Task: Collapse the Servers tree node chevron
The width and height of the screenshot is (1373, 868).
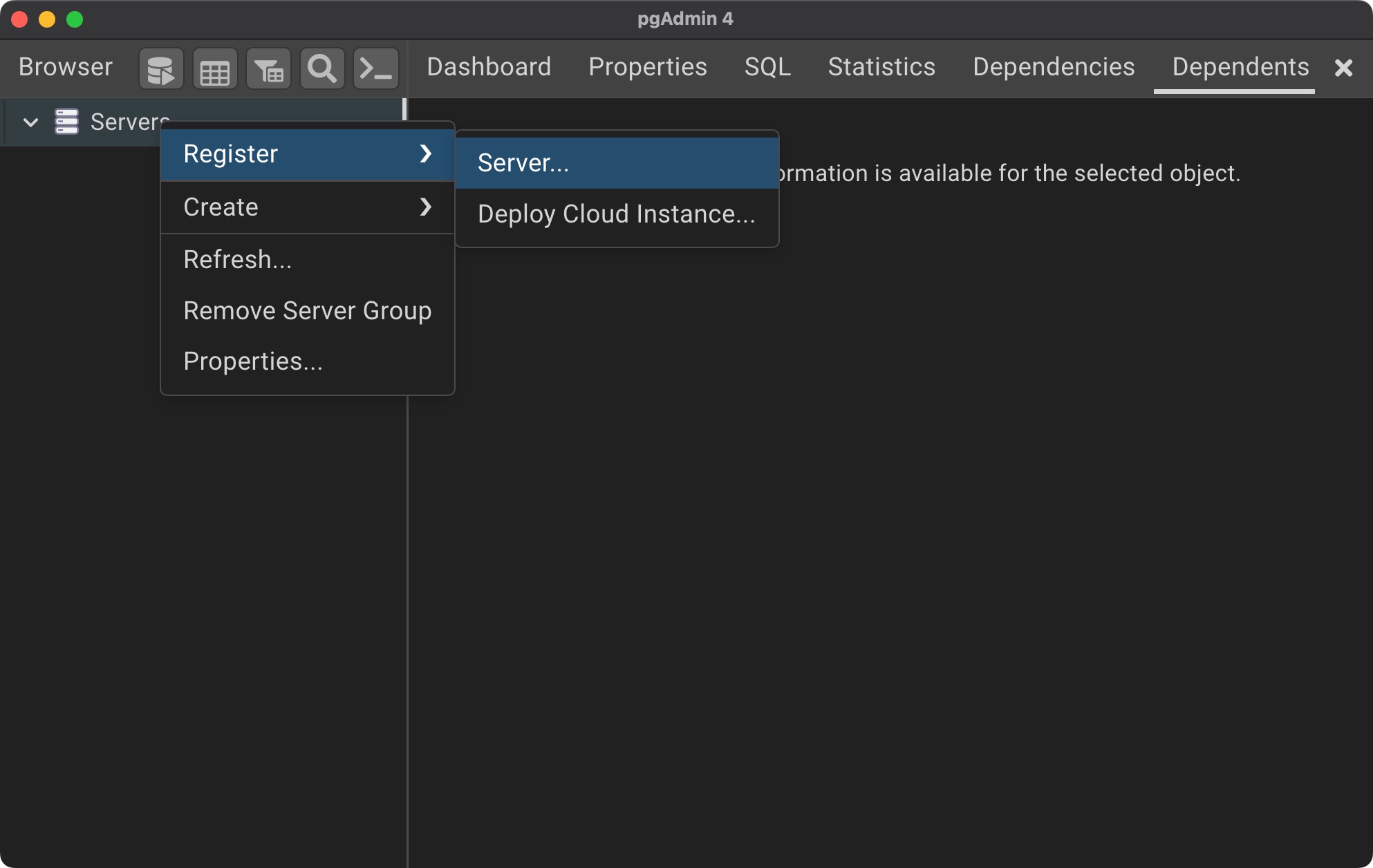Action: (x=30, y=122)
